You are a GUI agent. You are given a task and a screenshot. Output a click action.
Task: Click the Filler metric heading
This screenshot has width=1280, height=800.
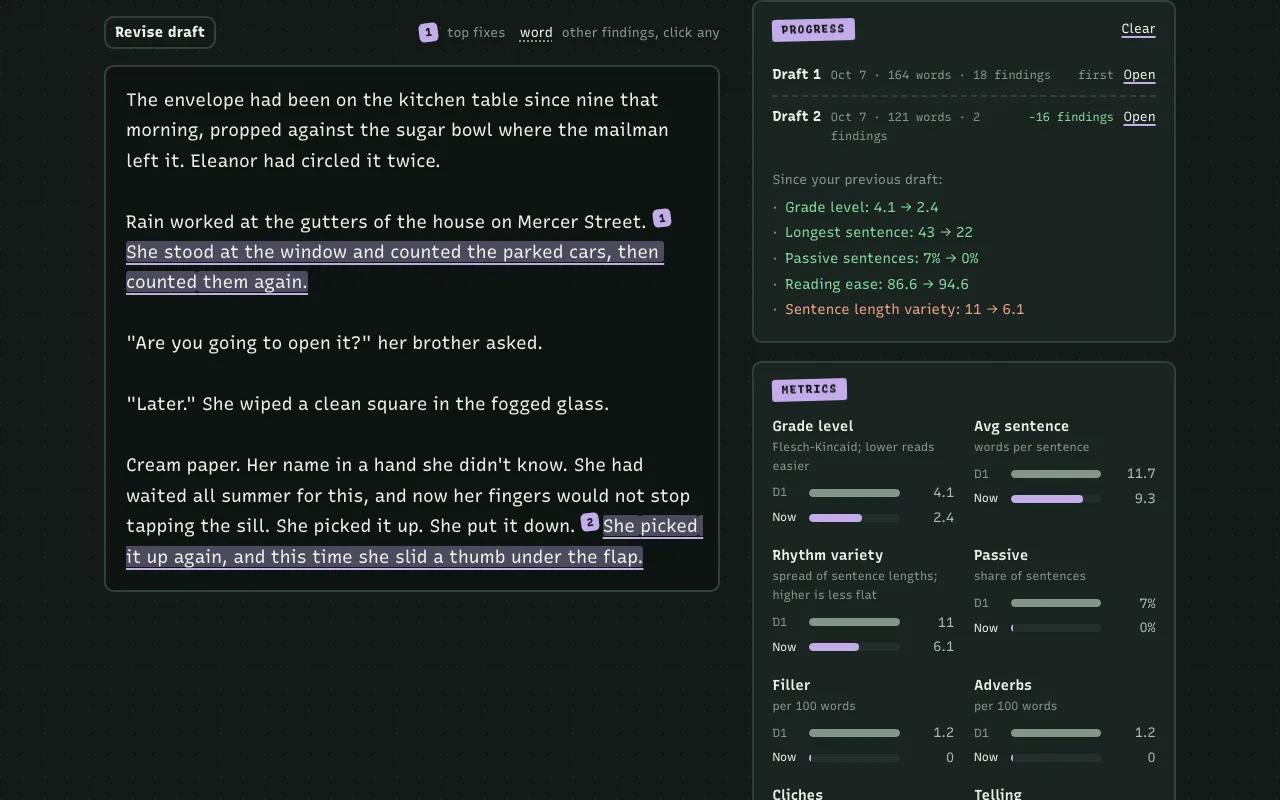[x=791, y=685]
